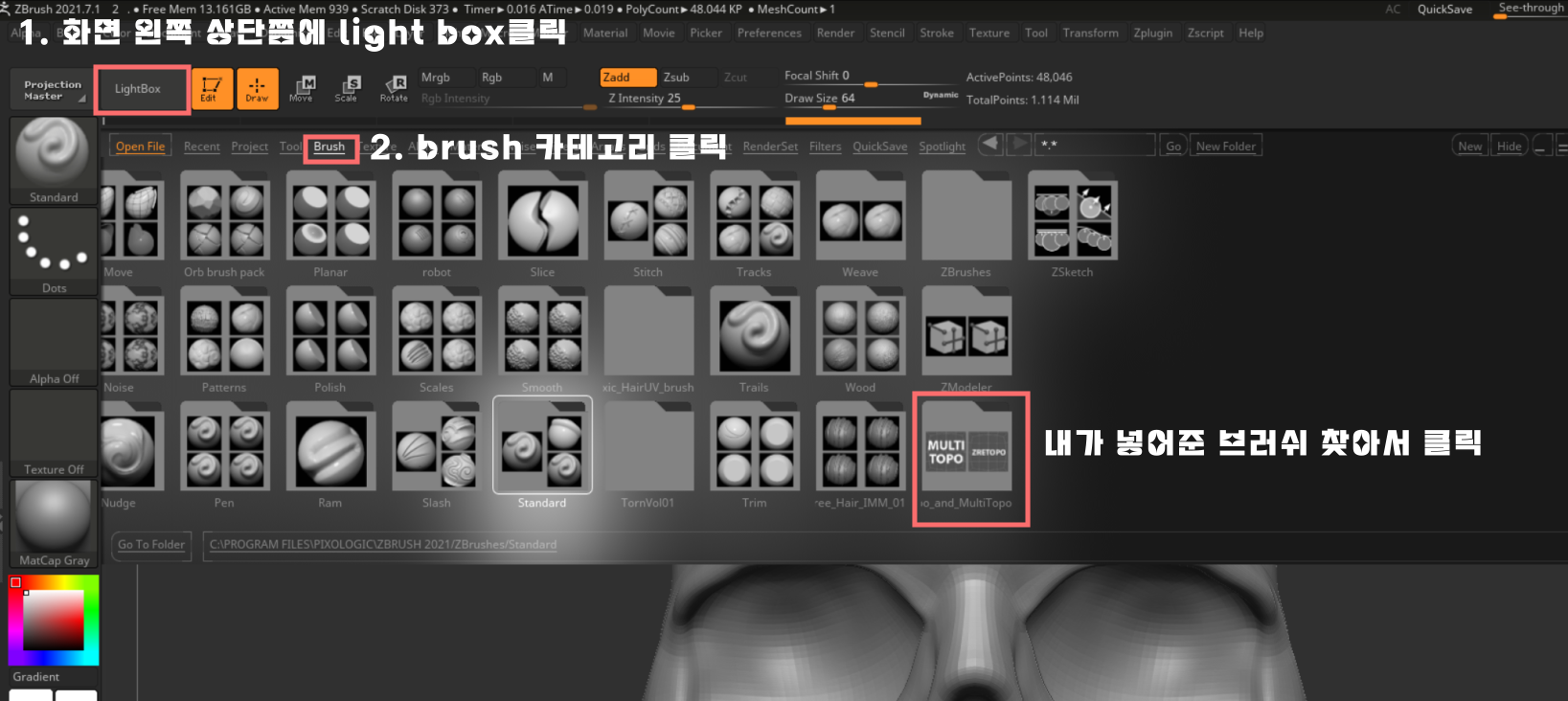This screenshot has height=701, width=1568.
Task: Open the MultiTopo brush folder
Action: 966,456
